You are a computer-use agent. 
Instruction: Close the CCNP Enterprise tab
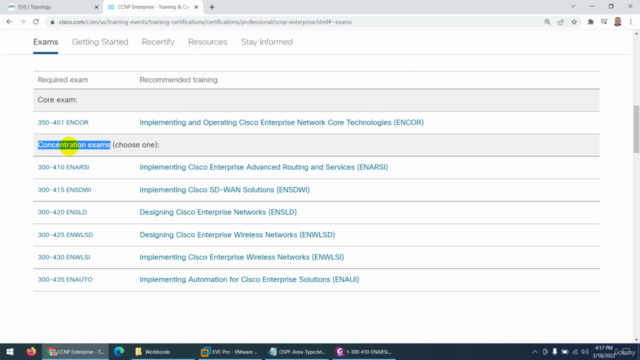(x=196, y=7)
